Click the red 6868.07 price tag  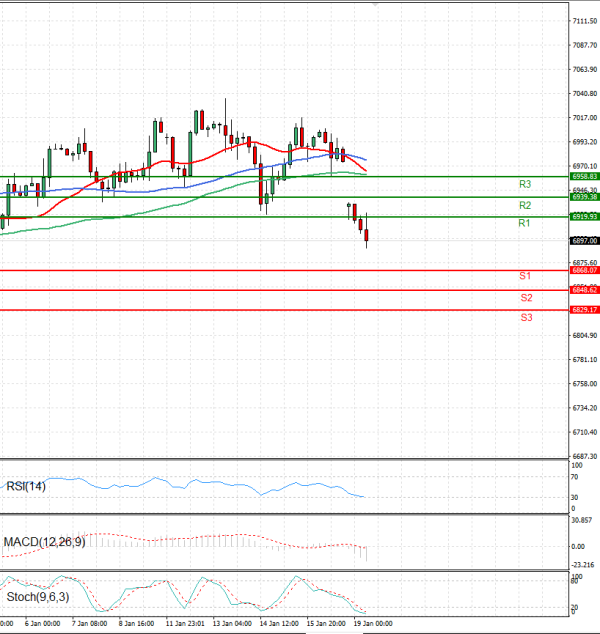tap(584, 270)
